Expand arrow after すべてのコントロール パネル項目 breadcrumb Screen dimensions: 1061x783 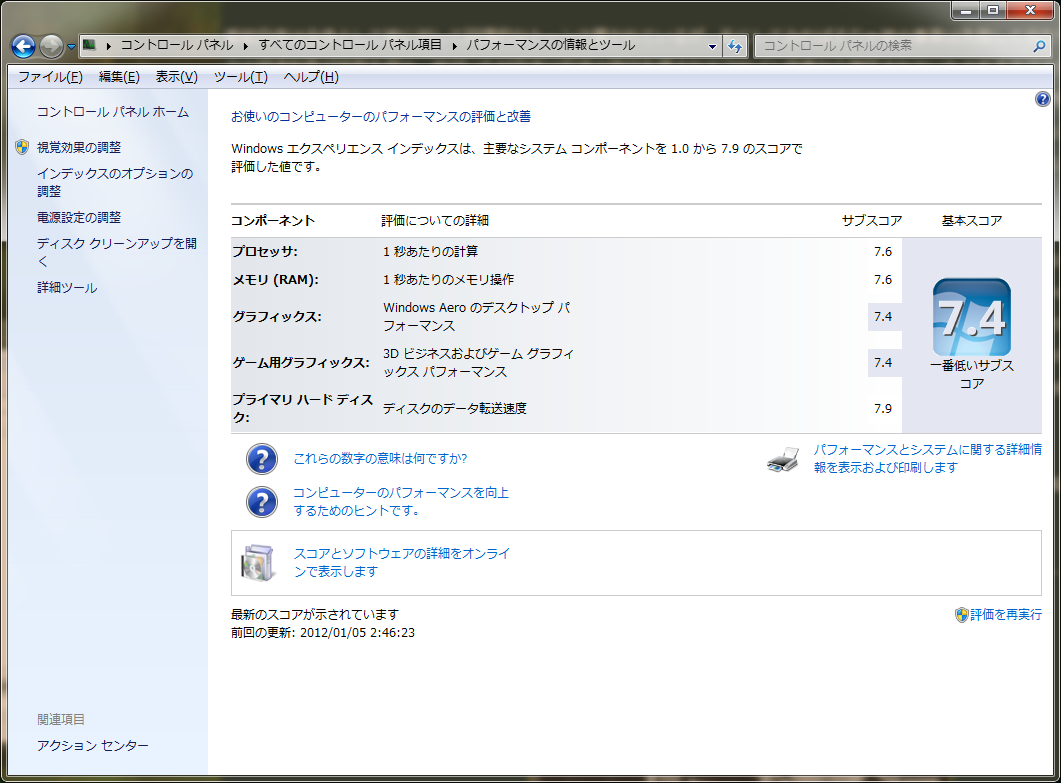point(454,46)
